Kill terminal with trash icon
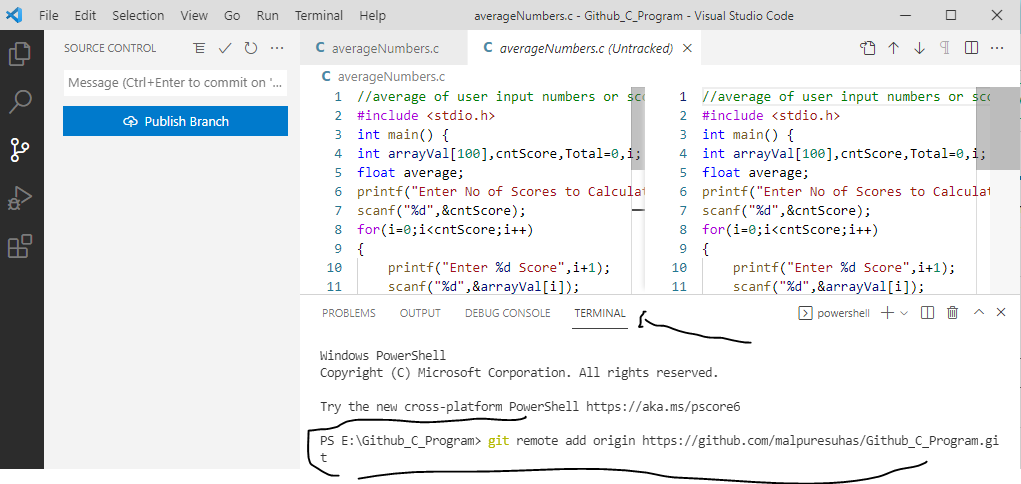The image size is (1021, 484). tap(953, 313)
